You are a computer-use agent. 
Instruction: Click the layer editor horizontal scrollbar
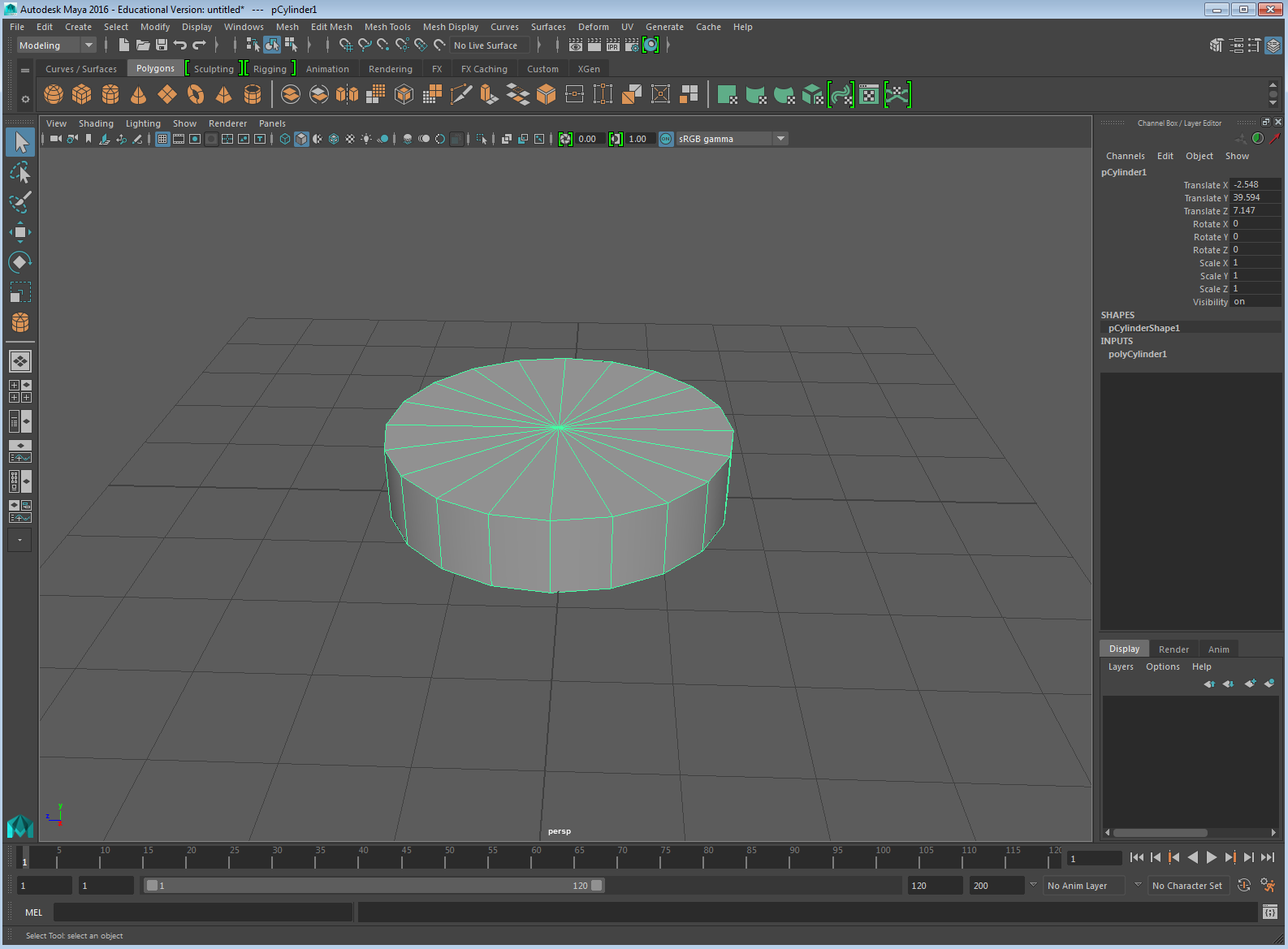click(x=1160, y=832)
